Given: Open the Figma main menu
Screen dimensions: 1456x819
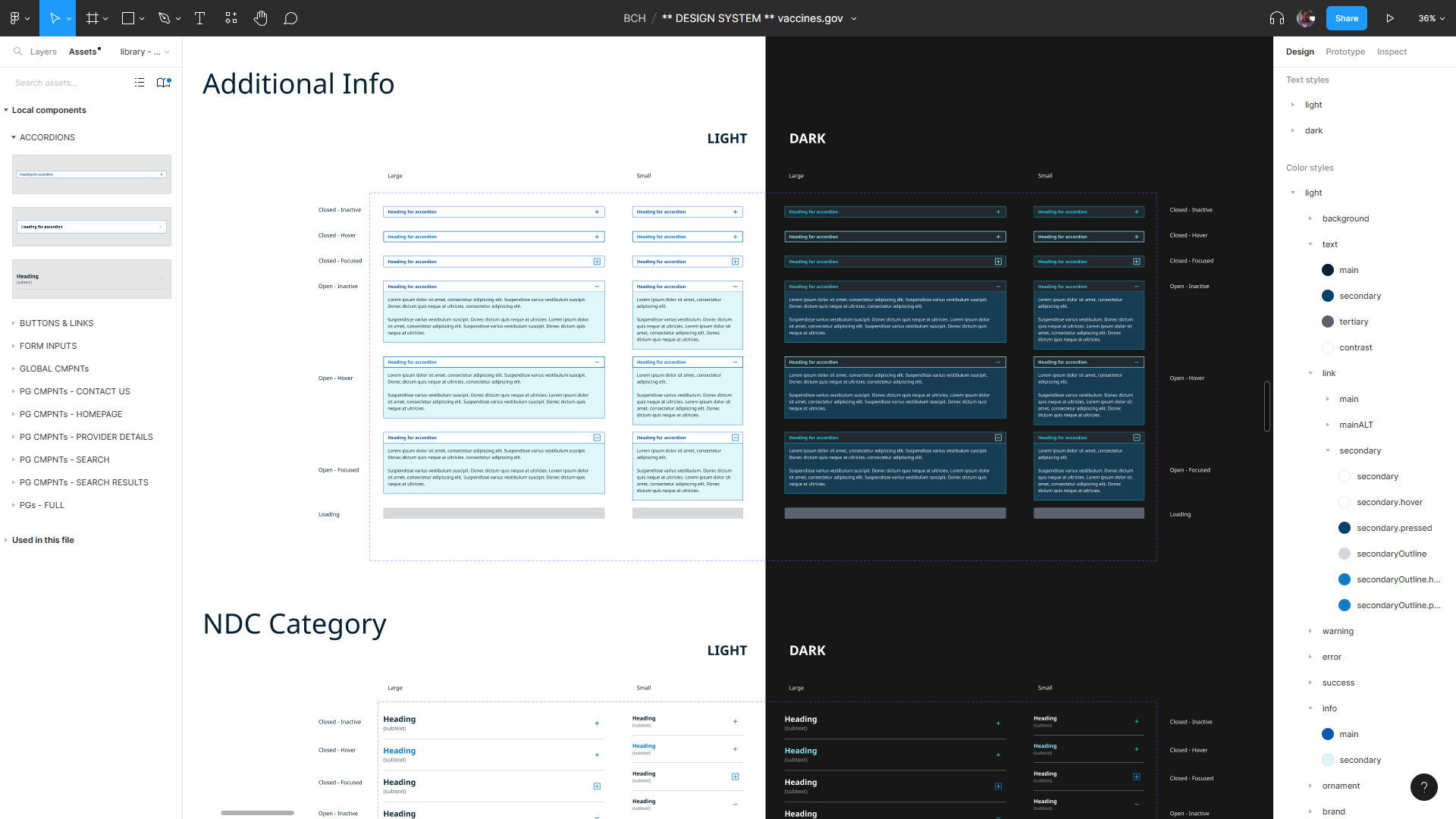Looking at the screenshot, I should click(x=18, y=18).
